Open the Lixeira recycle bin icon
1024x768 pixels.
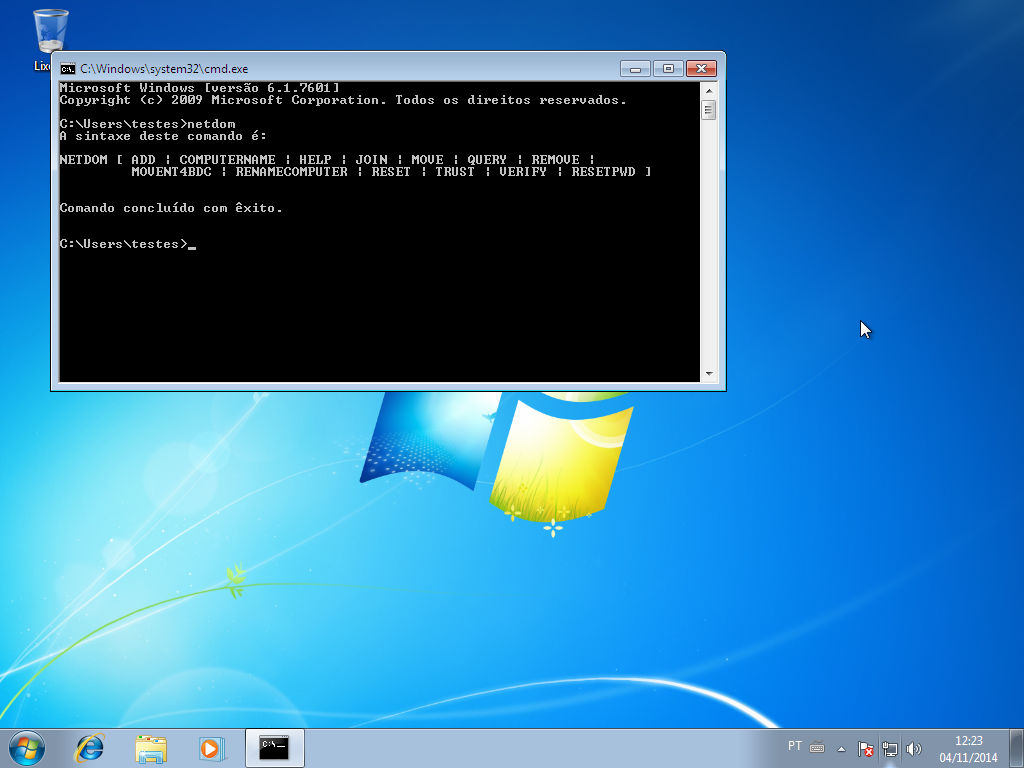click(48, 30)
